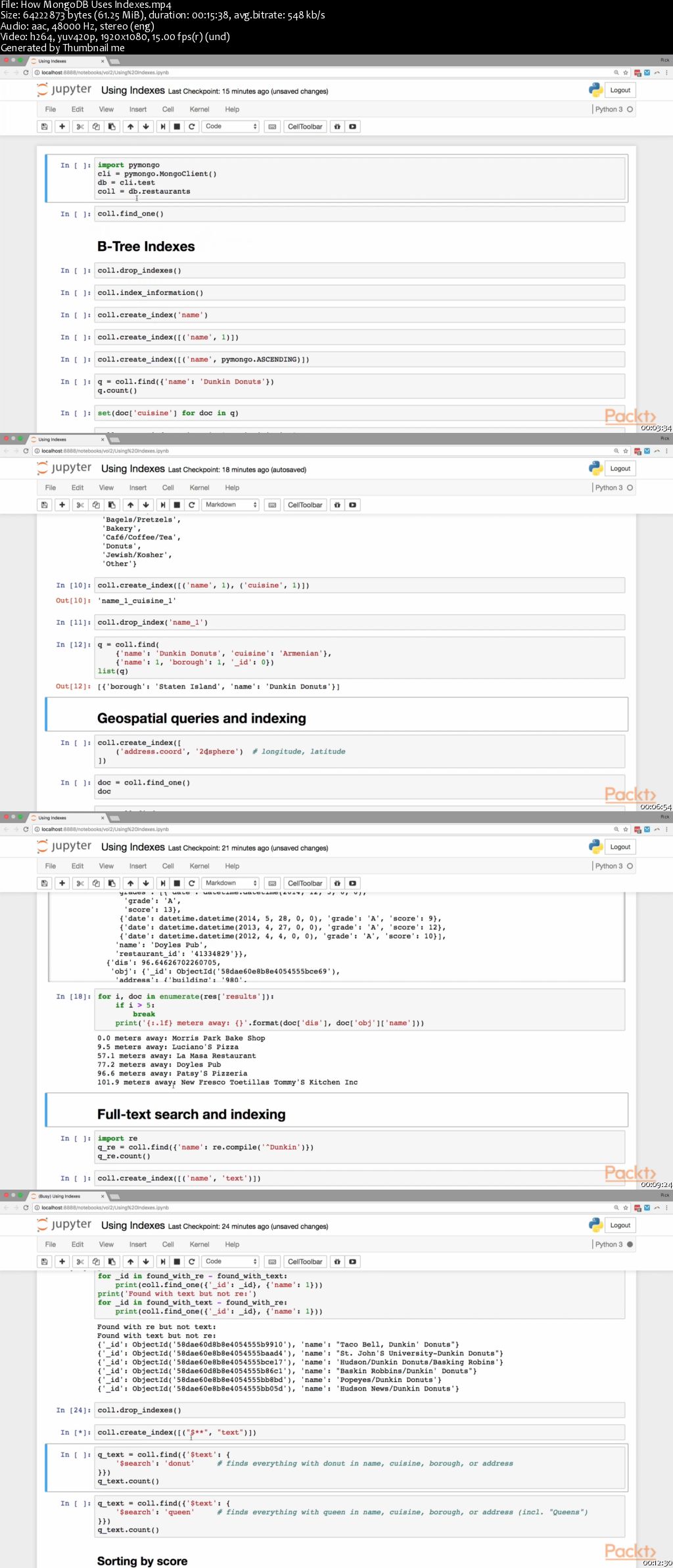This screenshot has height=1568, width=673.
Task: Click the 'Full-text search and indexing' heading
Action: tap(191, 1115)
